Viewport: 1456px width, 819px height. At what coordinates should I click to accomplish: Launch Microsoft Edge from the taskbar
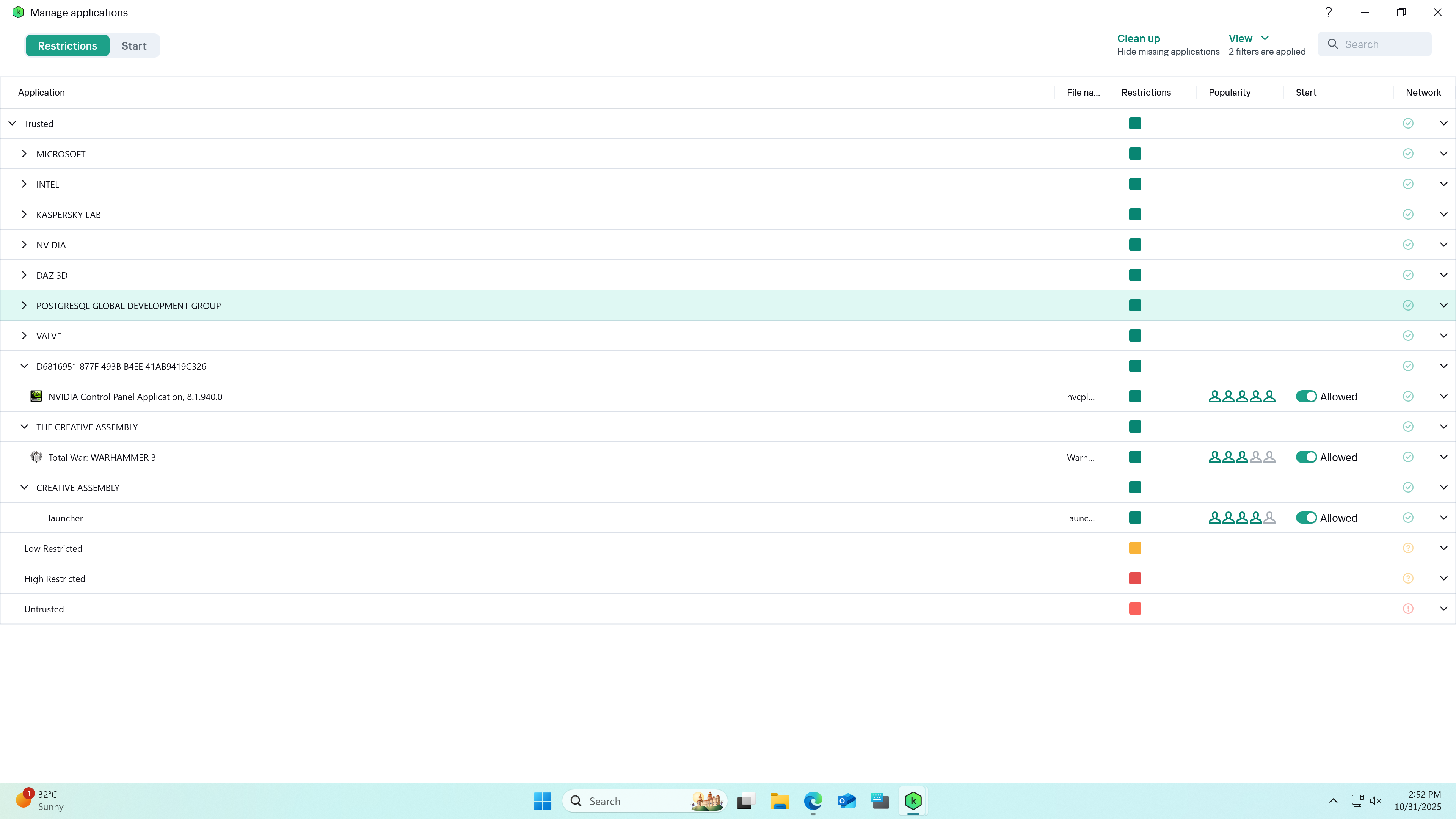click(x=813, y=801)
